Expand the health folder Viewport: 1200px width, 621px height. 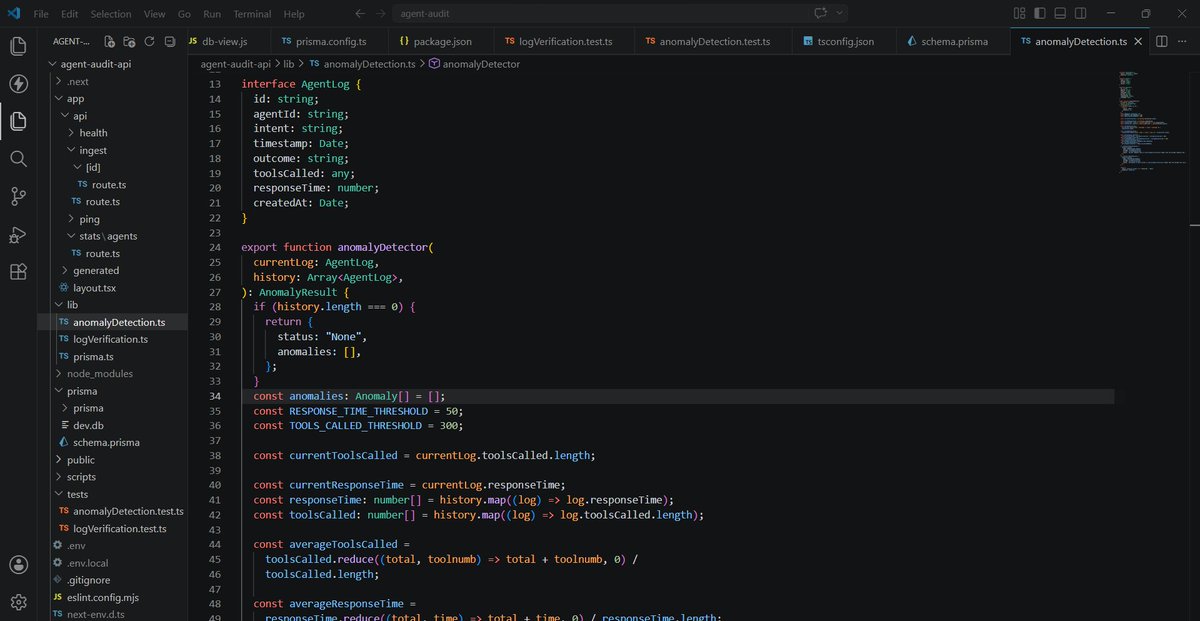[110, 133]
